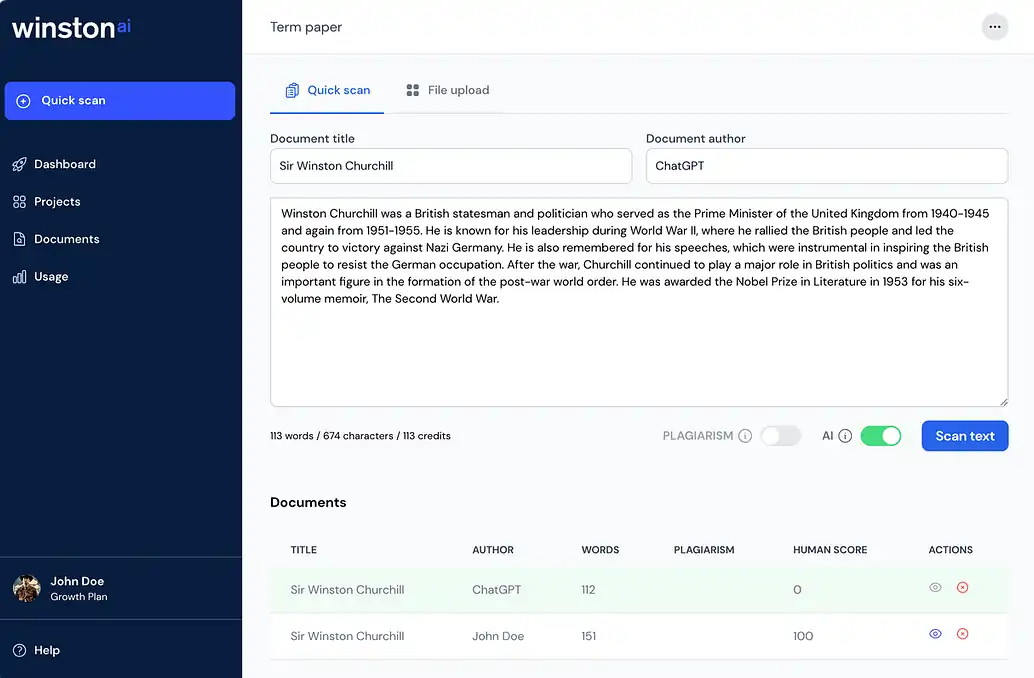The height and width of the screenshot is (678, 1034).
Task: Delete the John Doe document row
Action: [x=963, y=634]
